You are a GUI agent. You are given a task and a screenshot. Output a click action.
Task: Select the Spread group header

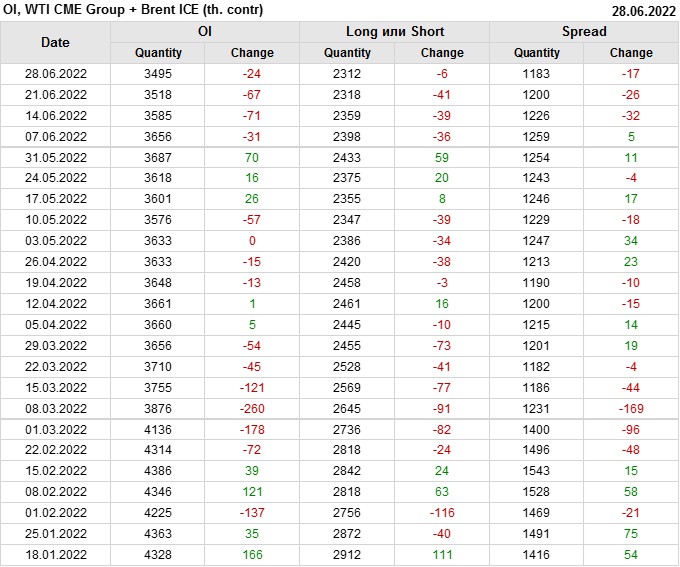click(x=584, y=32)
